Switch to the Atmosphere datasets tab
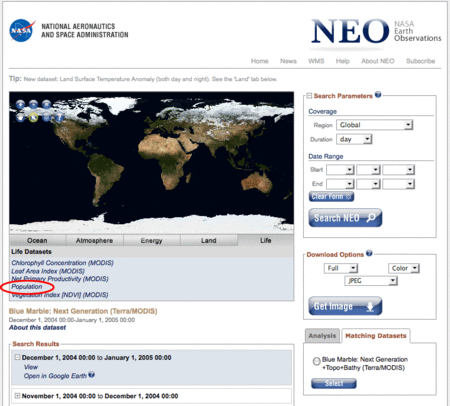450x406 pixels. (x=94, y=240)
